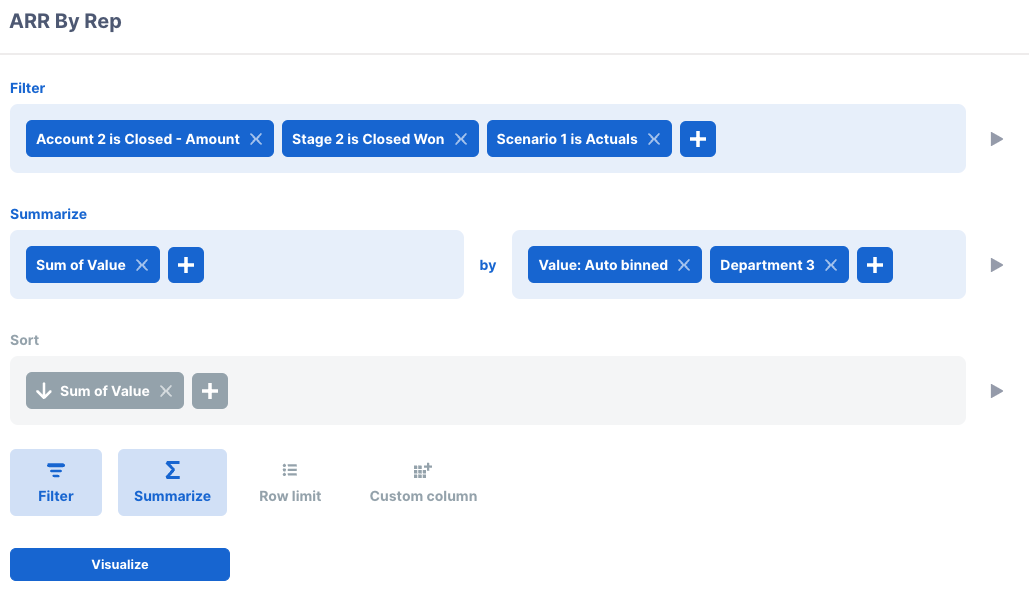Image resolution: width=1029 pixels, height=594 pixels.
Task: Remove the Value: Auto binned grouping
Action: (684, 264)
